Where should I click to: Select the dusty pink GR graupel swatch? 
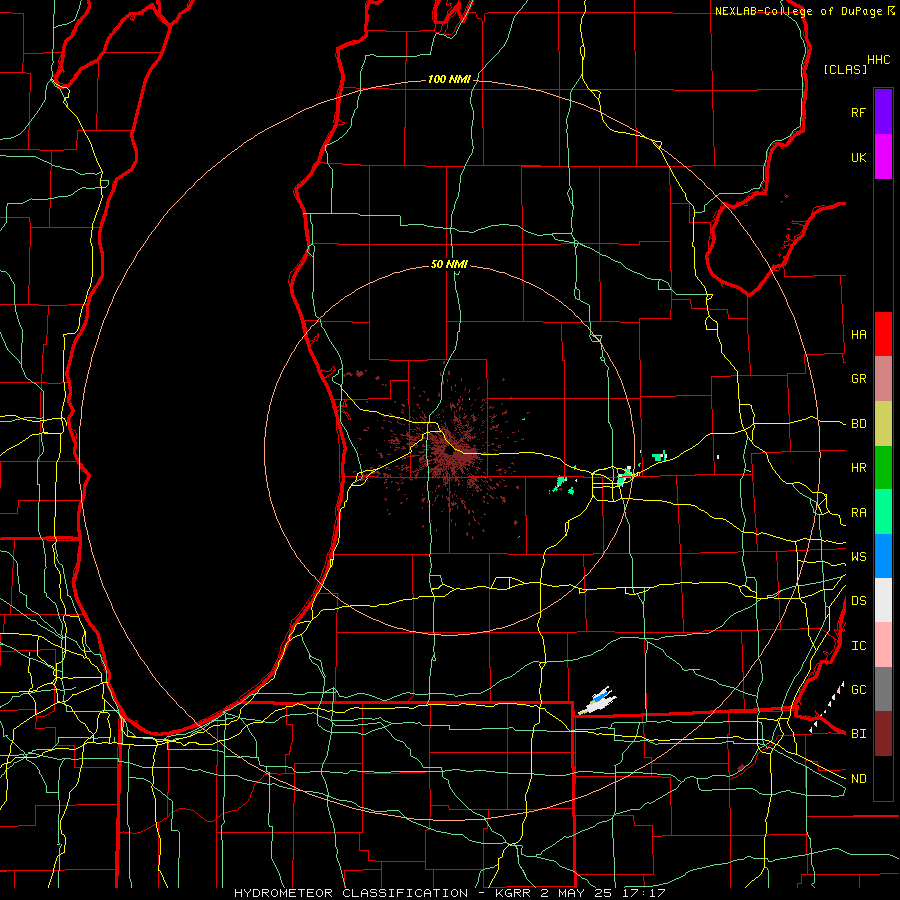[x=883, y=379]
